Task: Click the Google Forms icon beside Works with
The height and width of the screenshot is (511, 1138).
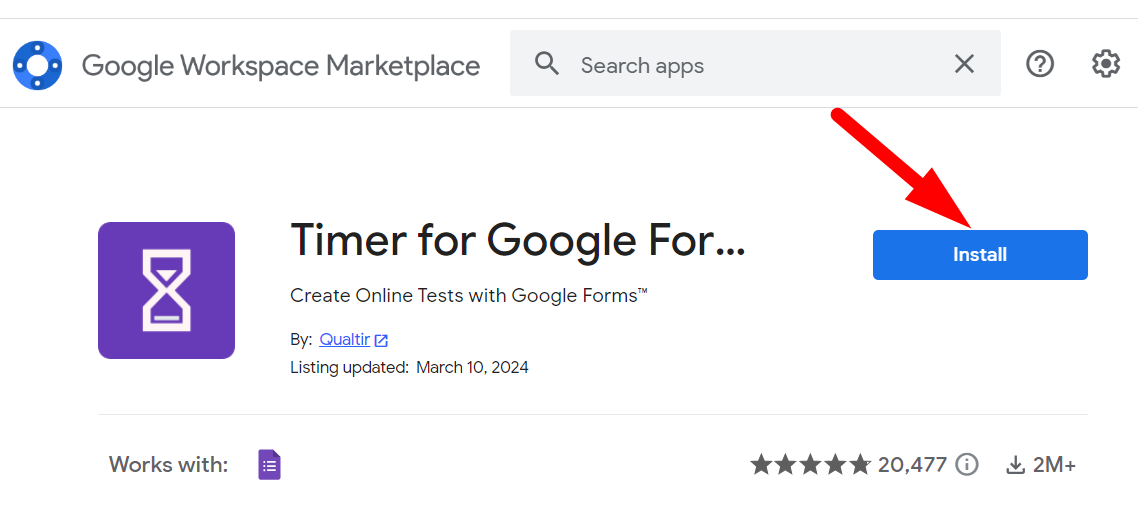Action: (269, 464)
